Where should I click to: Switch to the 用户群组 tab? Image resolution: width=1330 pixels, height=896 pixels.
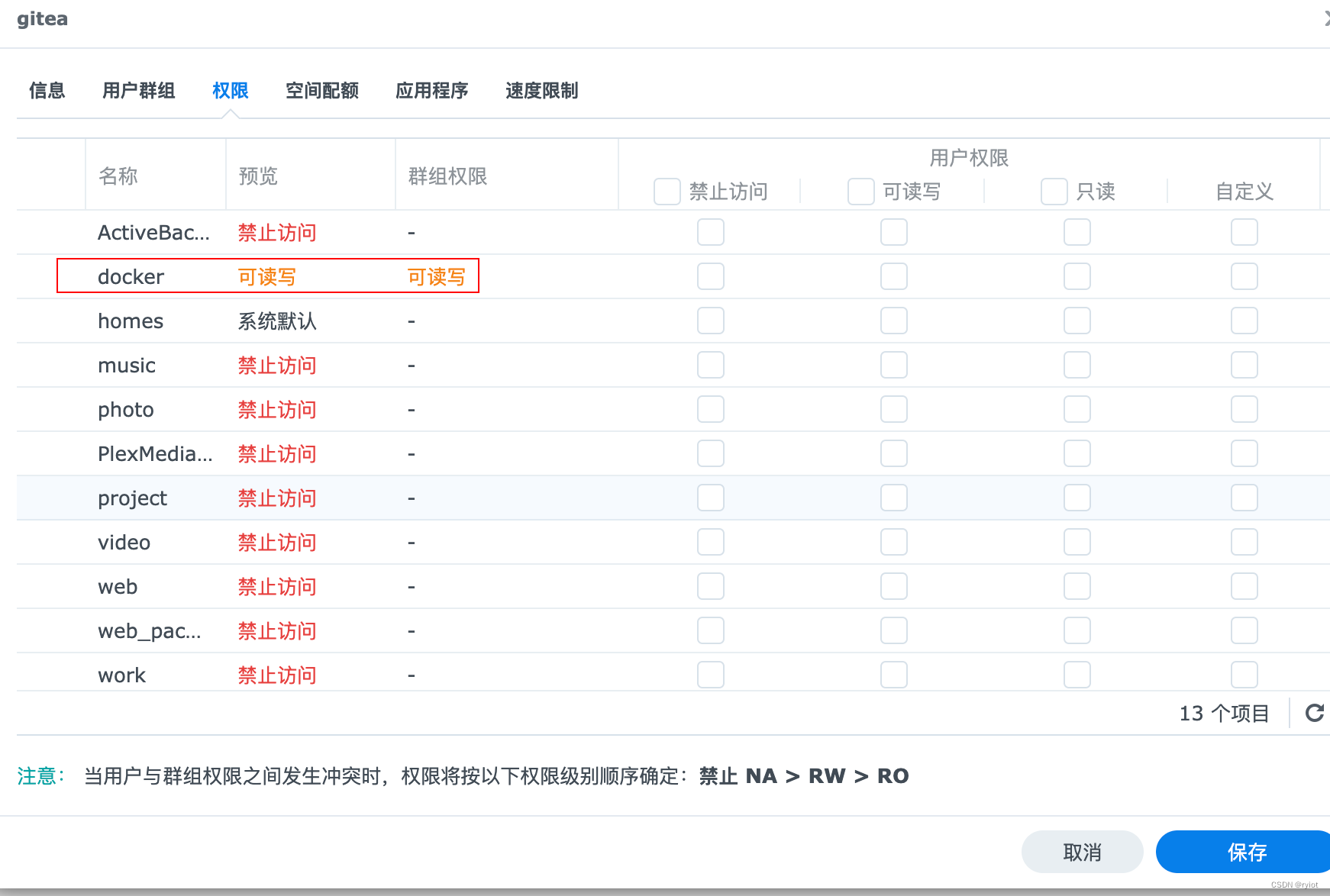[139, 91]
